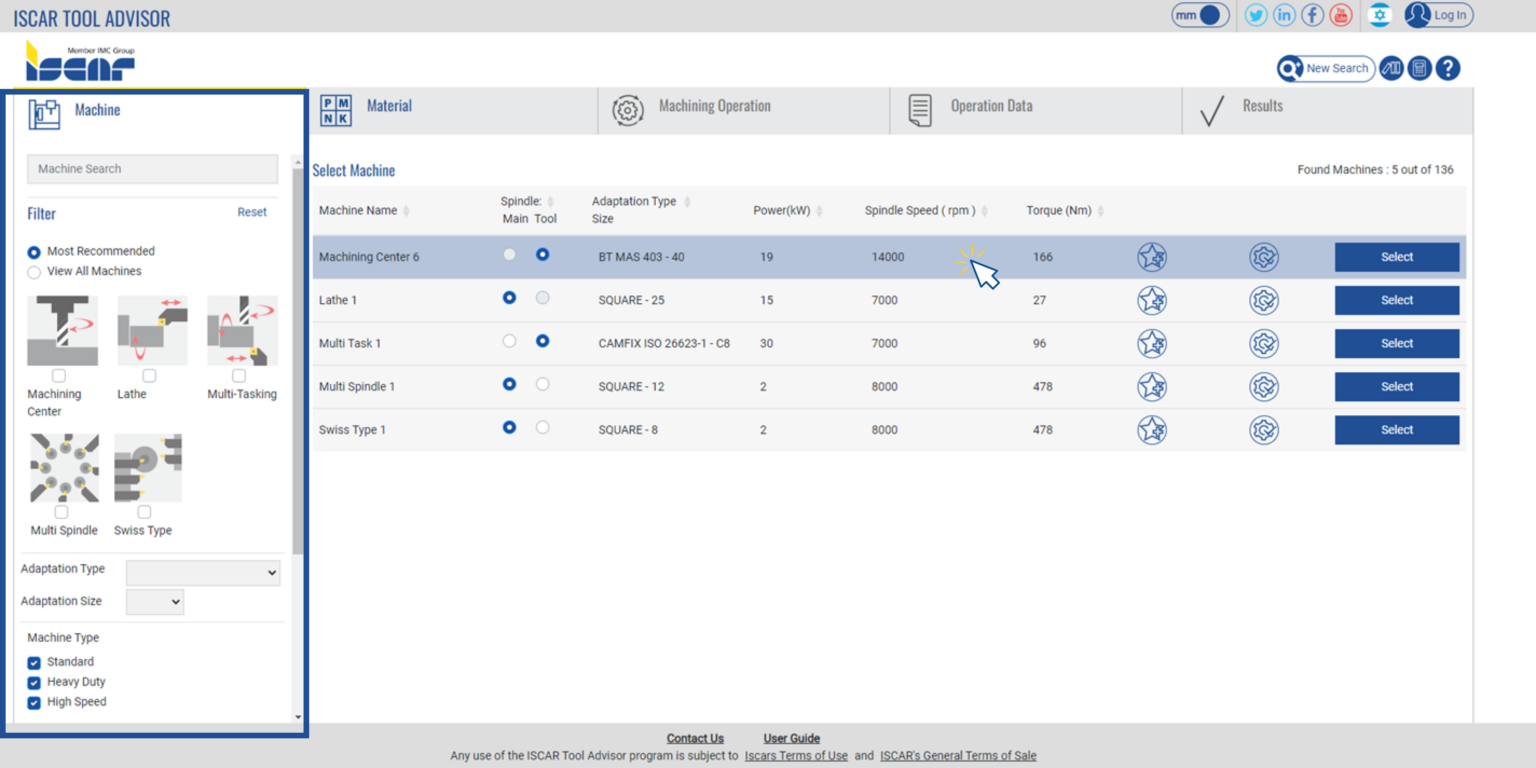Screen dimensions: 1536x768
Task: Toggle the mm unit switch
Action: pyautogui.click(x=1199, y=15)
